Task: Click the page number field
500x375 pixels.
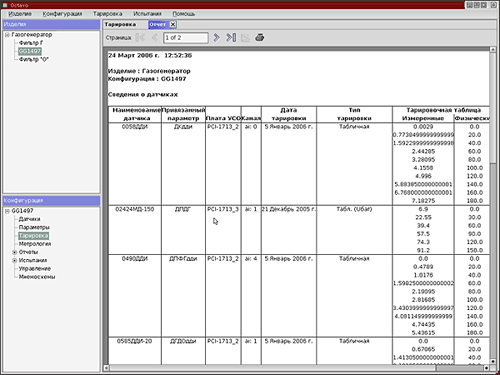Action: pyautogui.click(x=186, y=38)
